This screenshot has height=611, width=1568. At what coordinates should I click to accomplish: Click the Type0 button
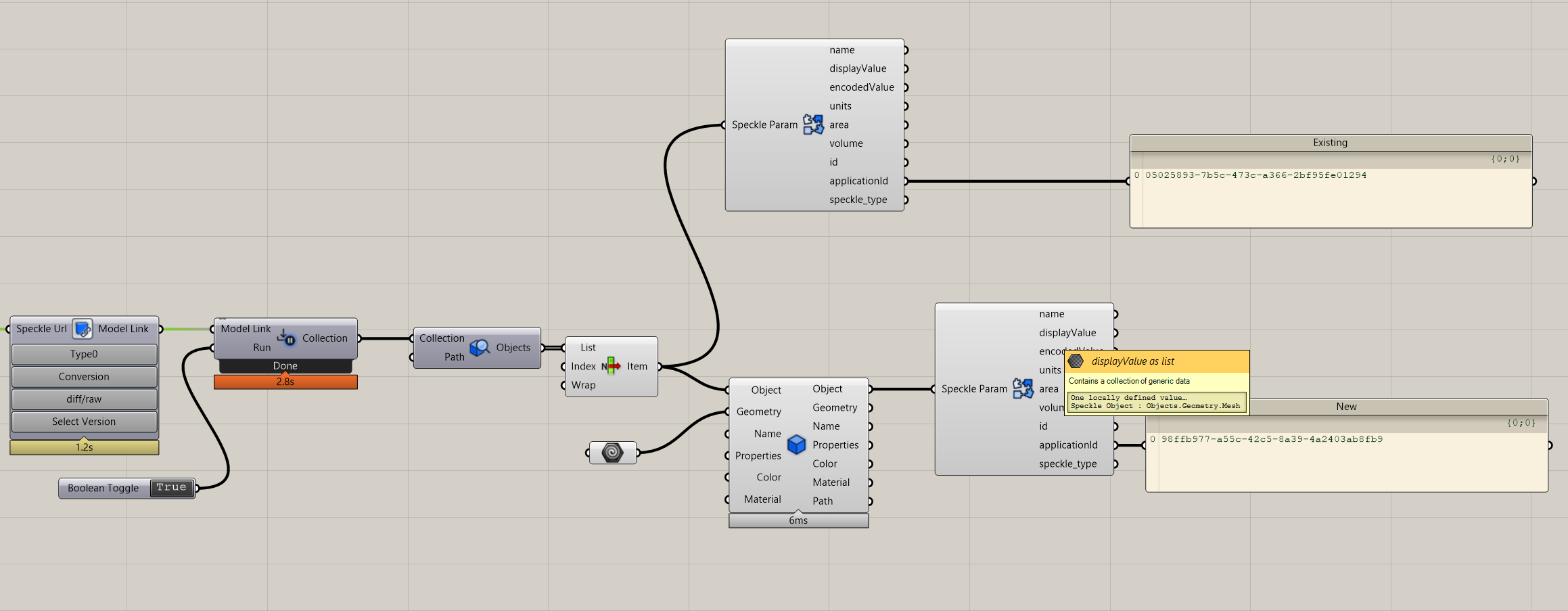pyautogui.click(x=84, y=354)
